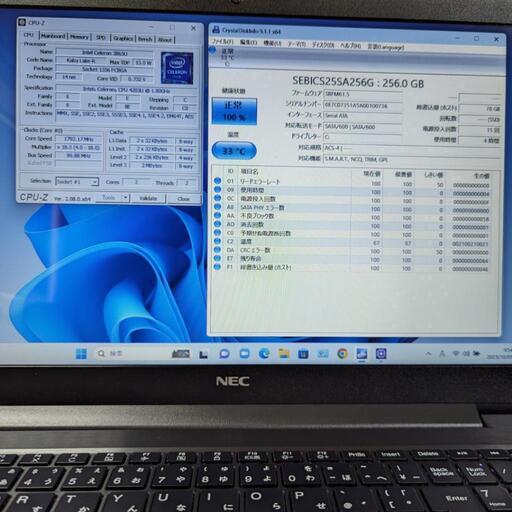Launch Microsoft Edge from the taskbar

click(x=264, y=354)
